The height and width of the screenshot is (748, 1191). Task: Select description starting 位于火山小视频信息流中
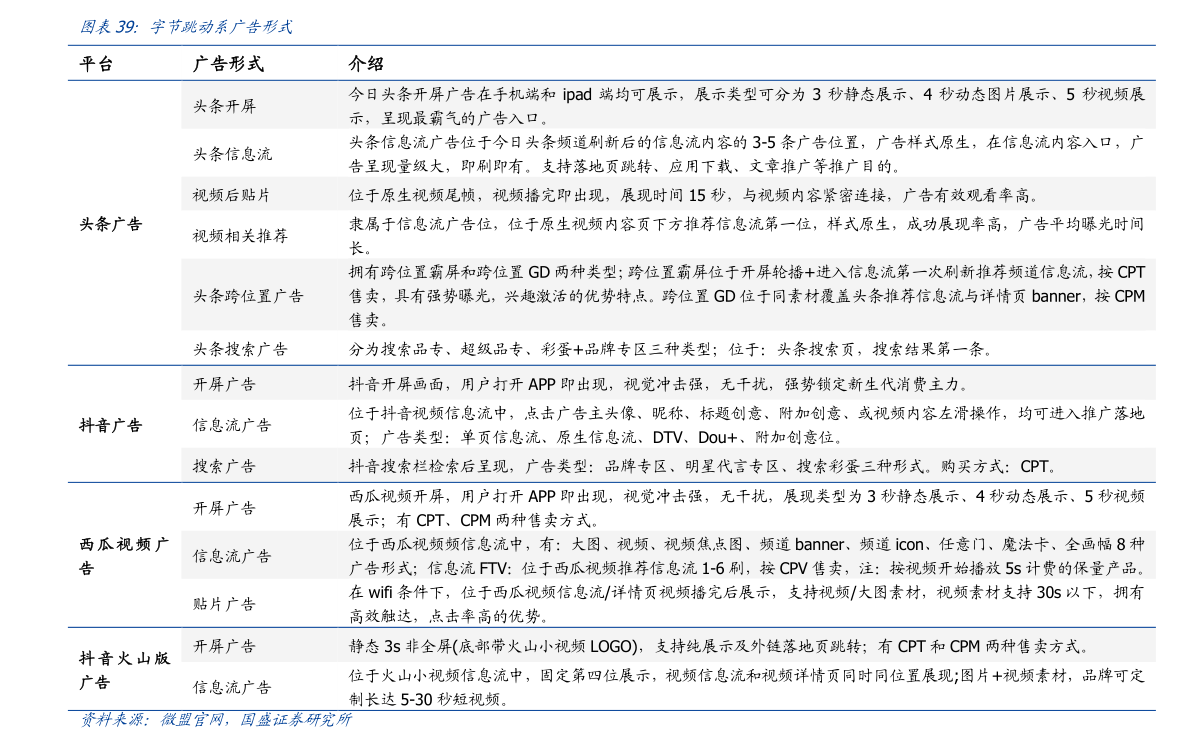(x=747, y=687)
